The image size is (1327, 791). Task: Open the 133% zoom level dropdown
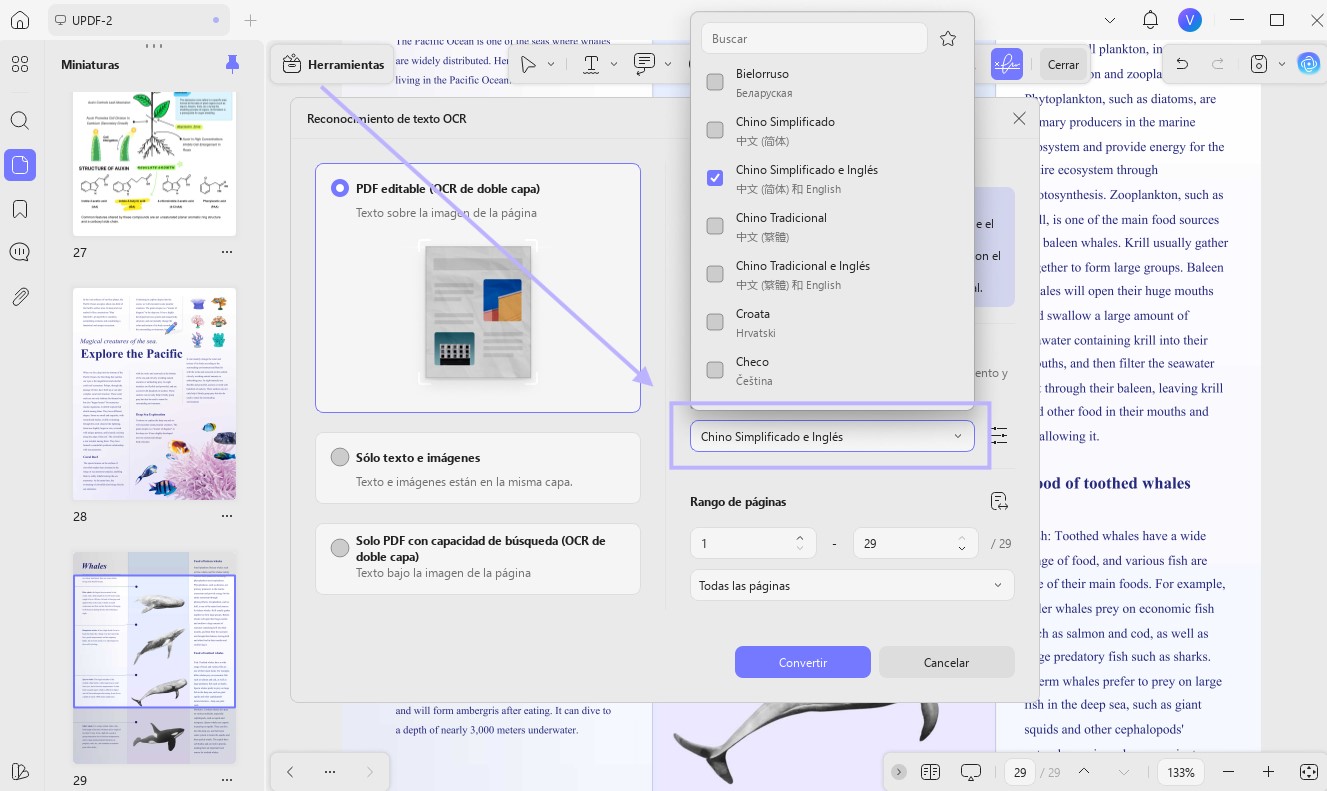[1182, 772]
